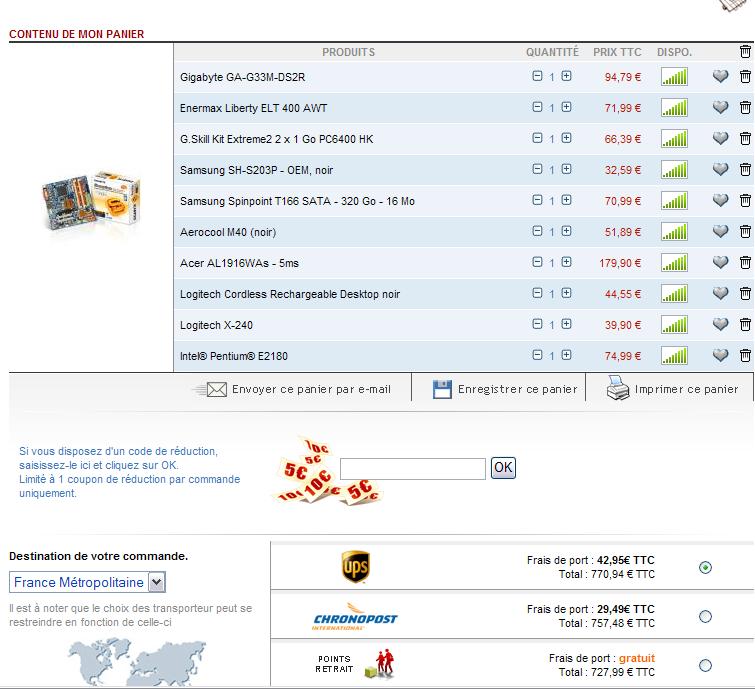Viewport: 755px width, 689px height.
Task: Choose Chronopost delivery radio button
Action: 705,616
